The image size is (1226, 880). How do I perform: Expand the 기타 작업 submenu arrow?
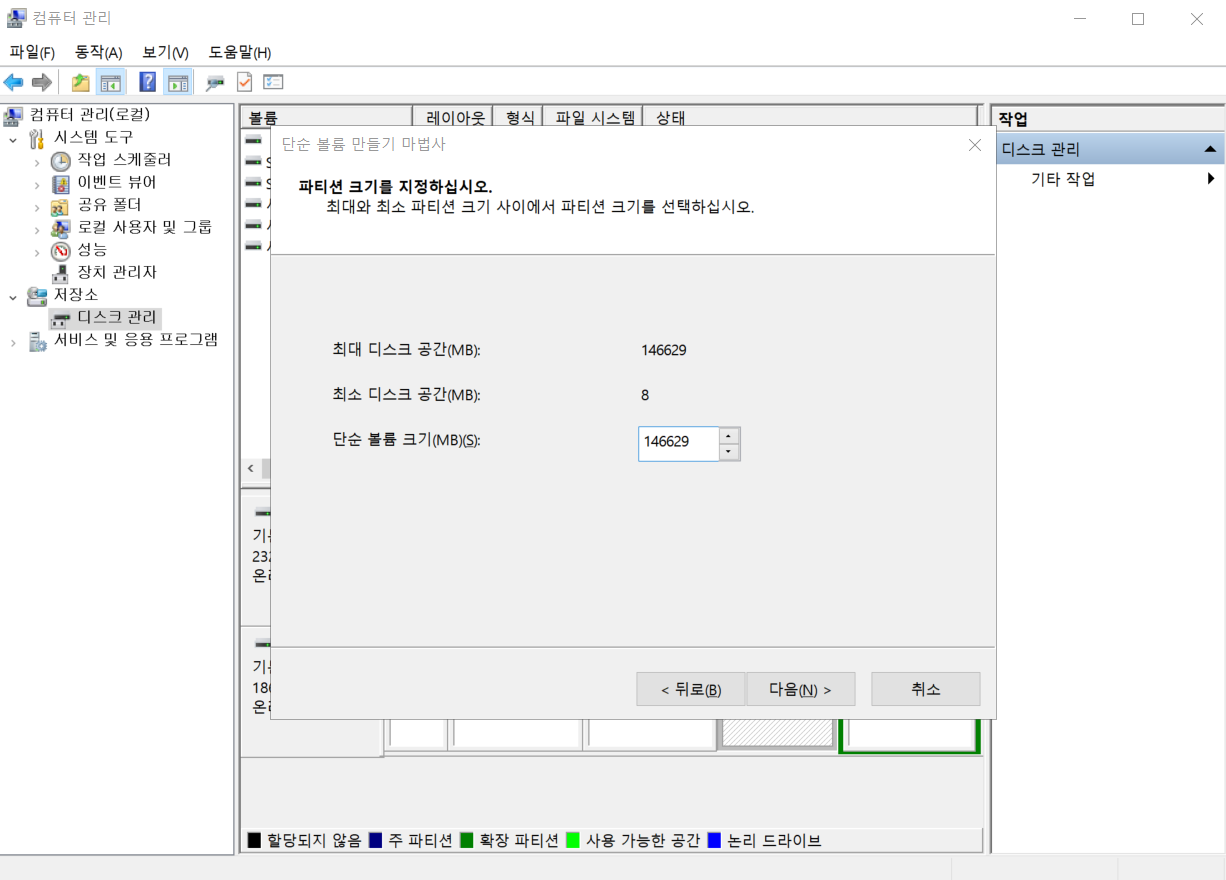pyautogui.click(x=1211, y=178)
